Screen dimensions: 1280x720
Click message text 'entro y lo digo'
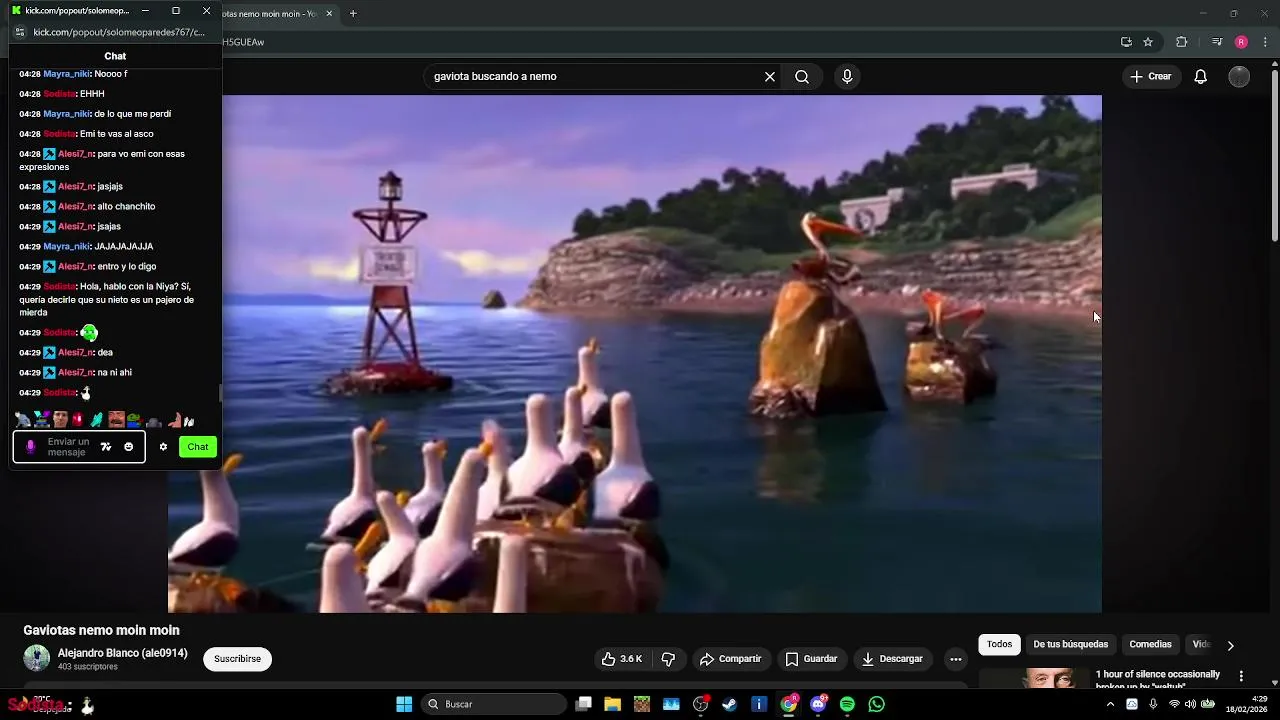127,267
